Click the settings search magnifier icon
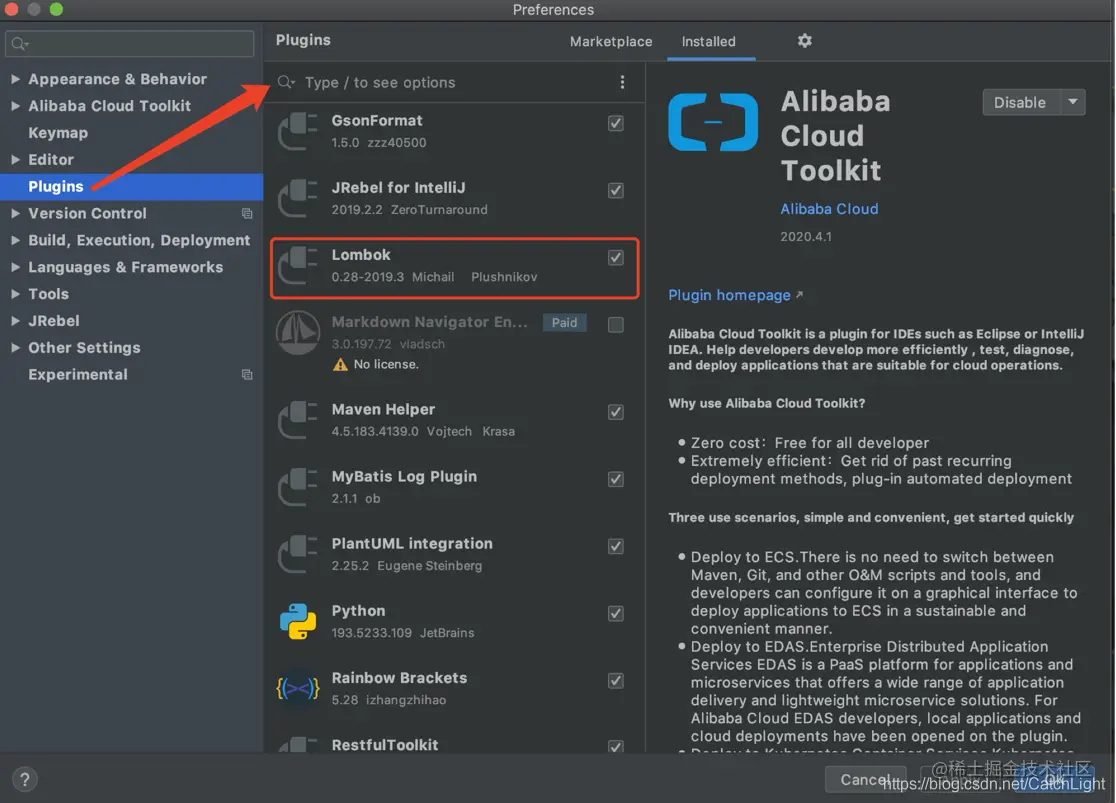 click(20, 44)
